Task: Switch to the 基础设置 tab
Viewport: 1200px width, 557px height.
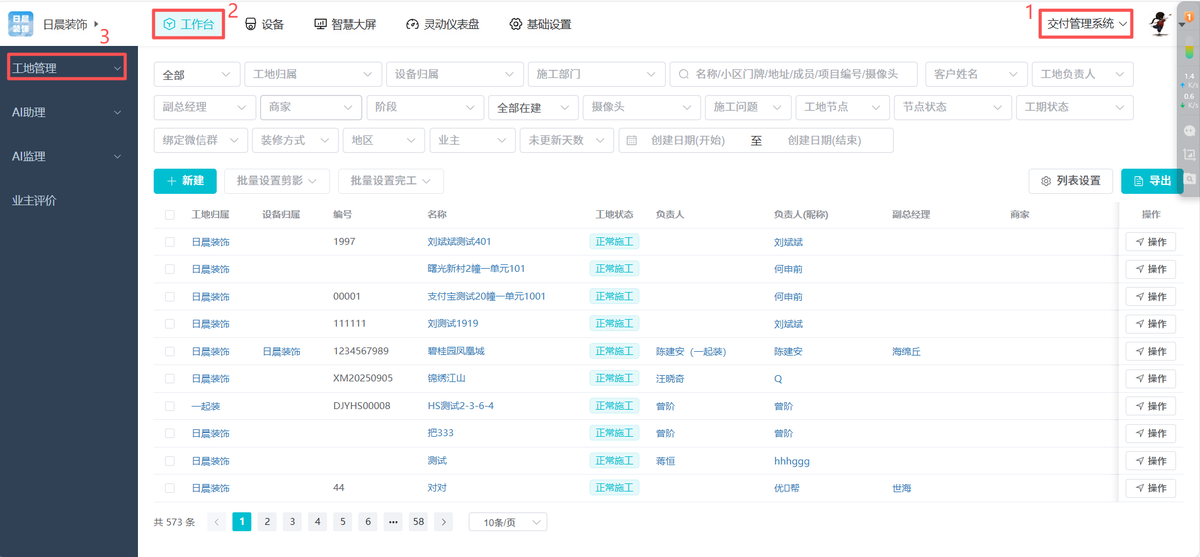Action: [540, 24]
